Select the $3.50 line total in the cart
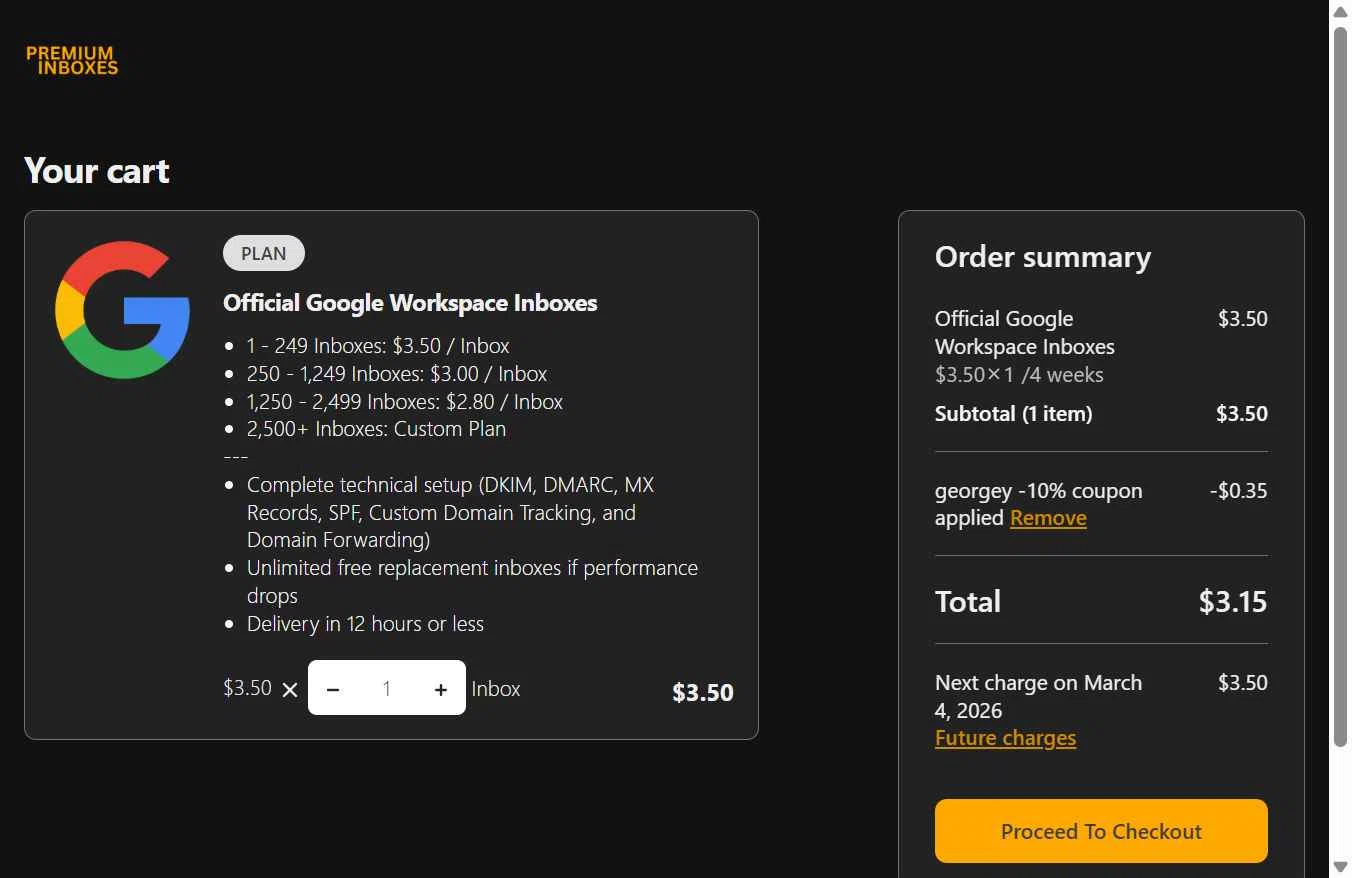Image resolution: width=1352 pixels, height=878 pixels. pos(703,693)
